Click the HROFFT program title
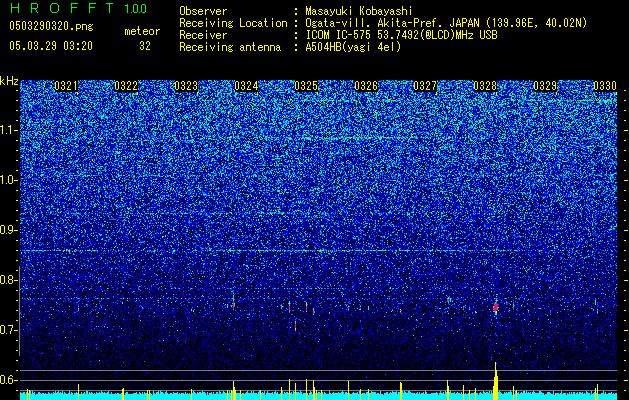This screenshot has height=400, width=629. [62, 8]
